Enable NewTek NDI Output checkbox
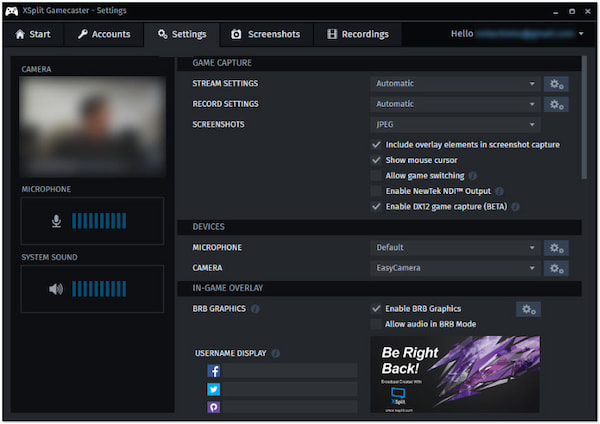The image size is (600, 424). pyautogui.click(x=376, y=191)
